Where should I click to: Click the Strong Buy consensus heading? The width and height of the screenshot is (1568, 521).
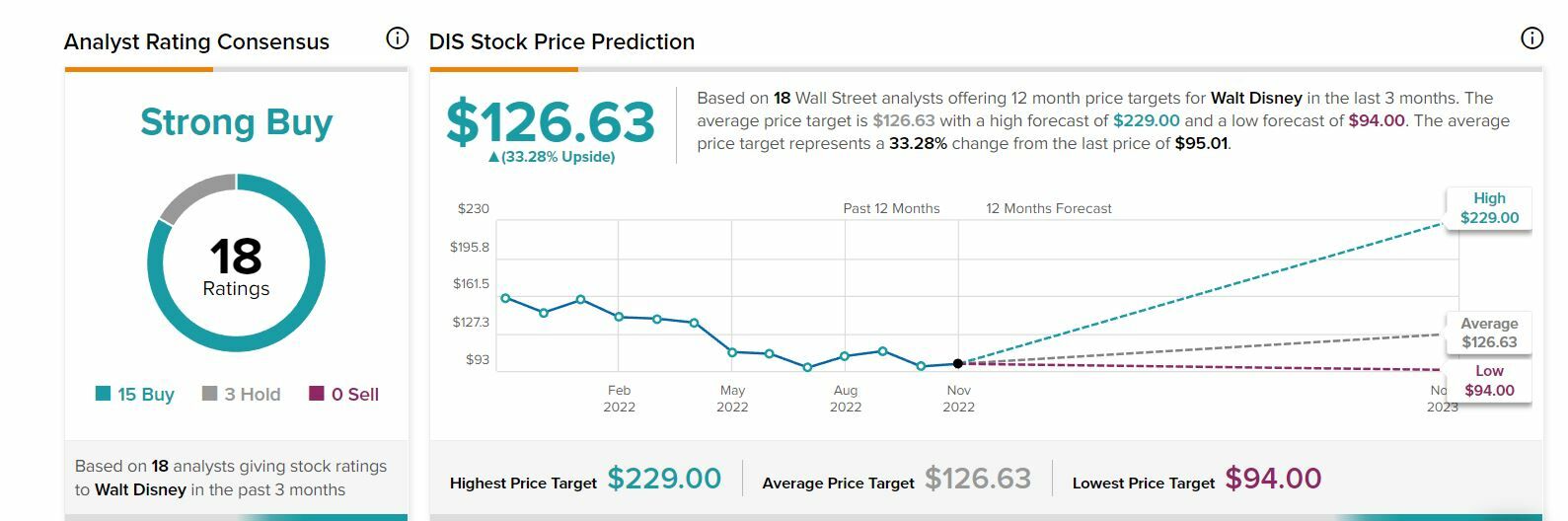pyautogui.click(x=236, y=122)
